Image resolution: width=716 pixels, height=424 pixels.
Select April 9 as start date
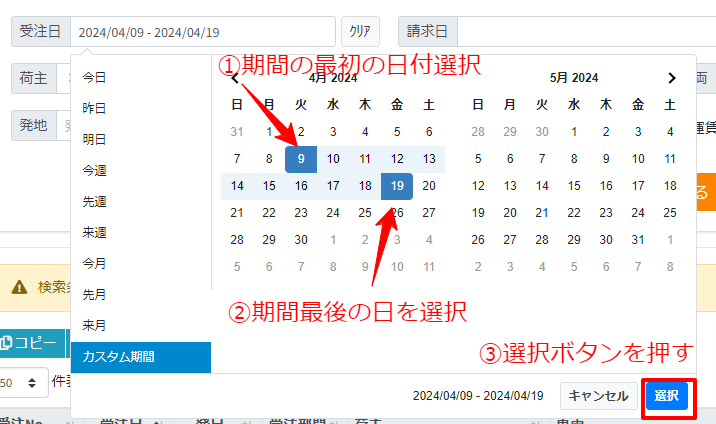pos(301,158)
